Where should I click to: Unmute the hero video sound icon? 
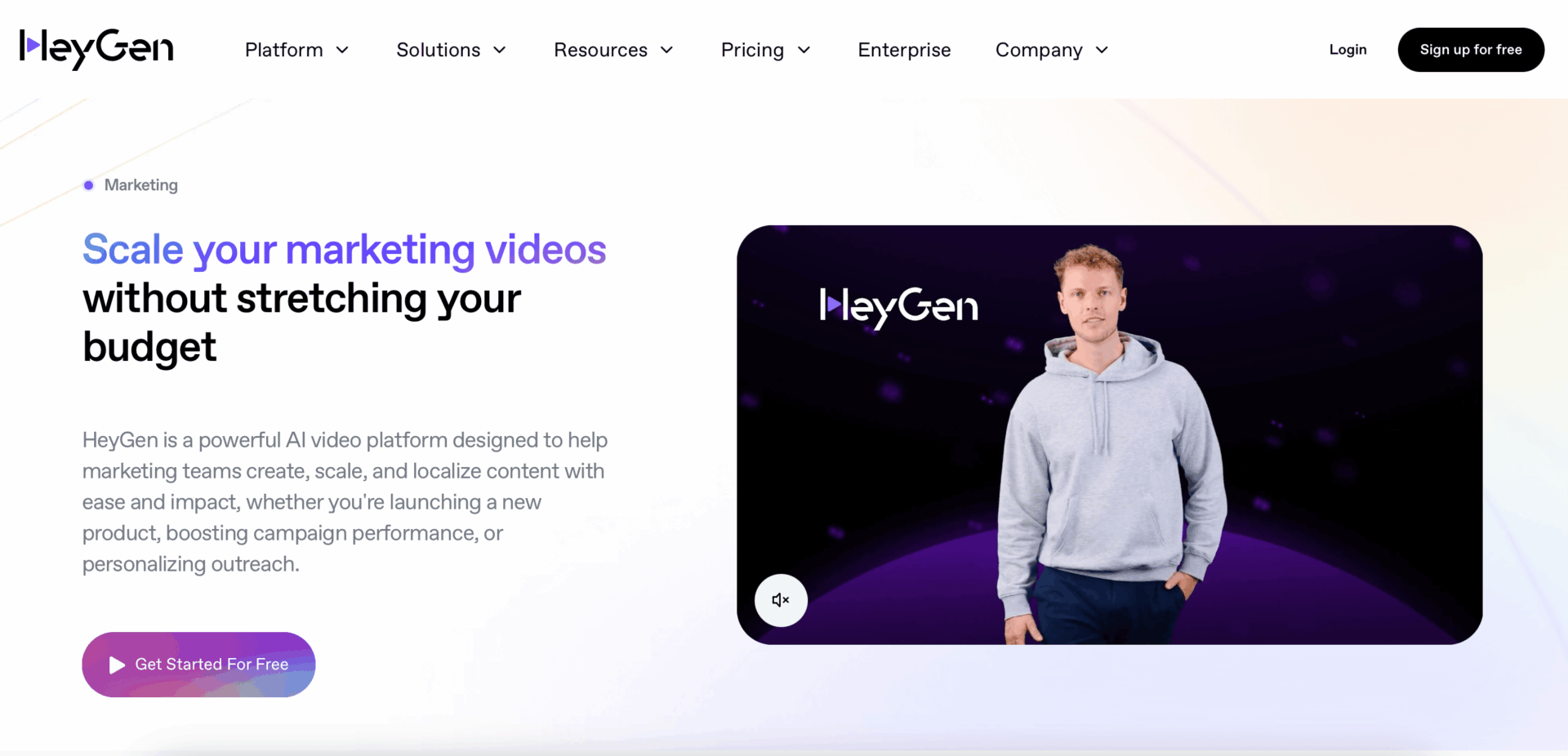pos(781,600)
